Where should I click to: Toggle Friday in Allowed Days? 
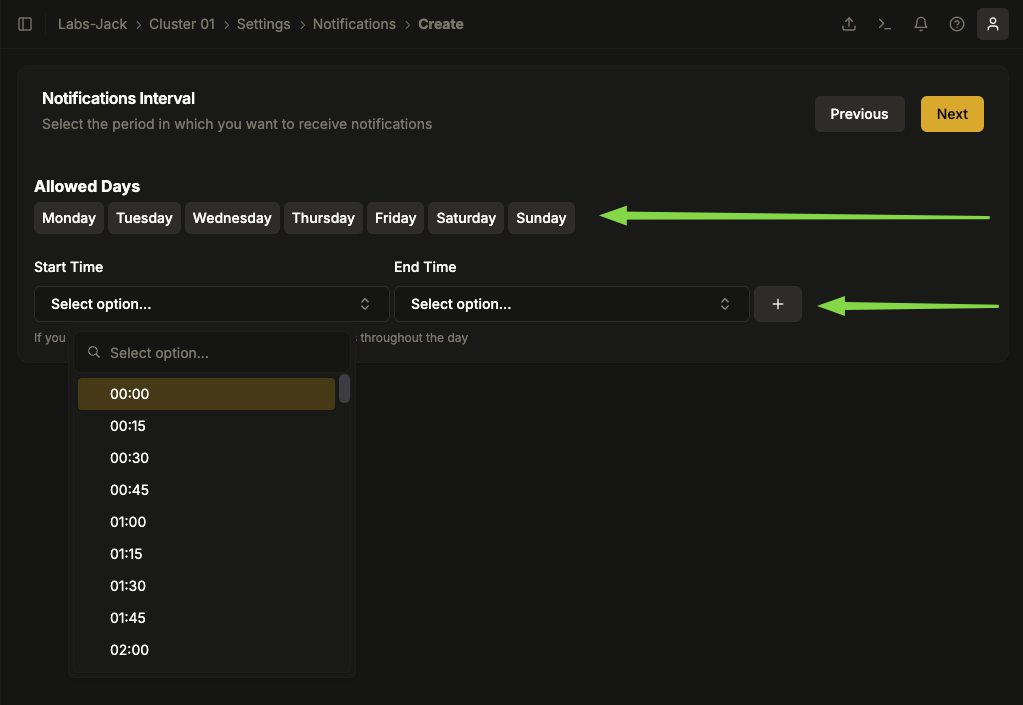click(395, 218)
